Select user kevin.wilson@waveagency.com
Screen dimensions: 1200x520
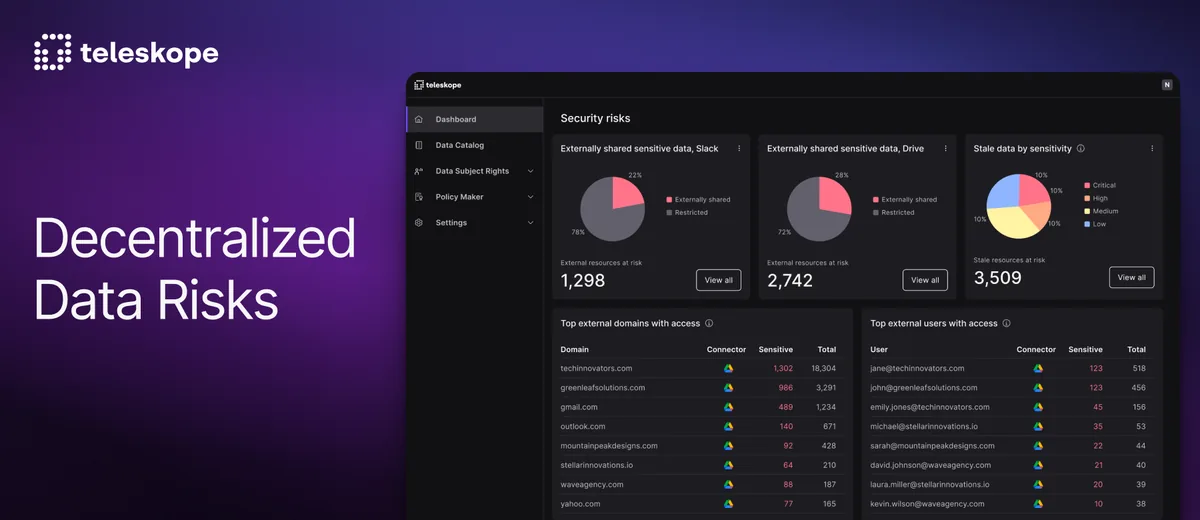coord(926,504)
